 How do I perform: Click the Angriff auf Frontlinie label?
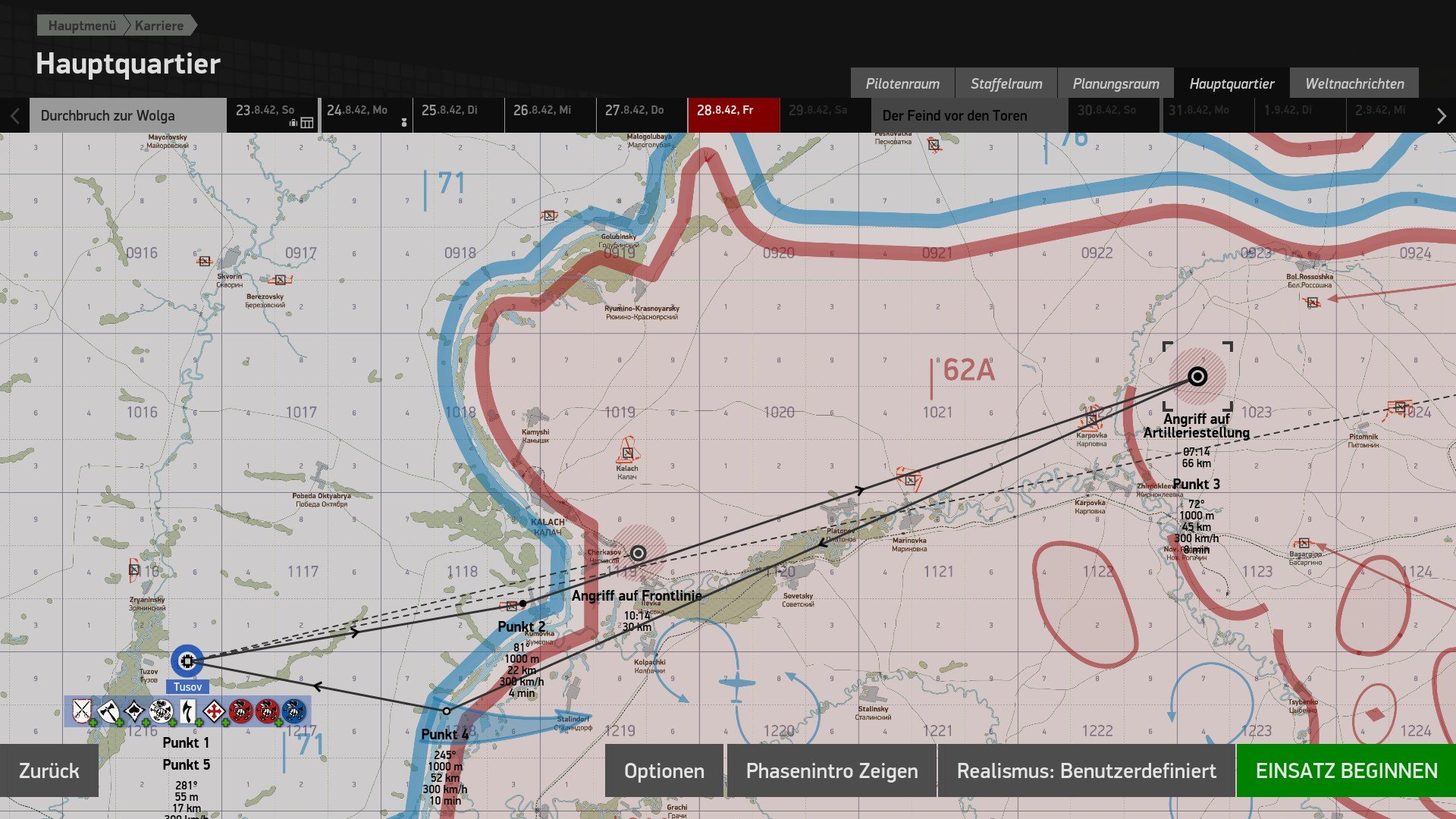pos(637,595)
